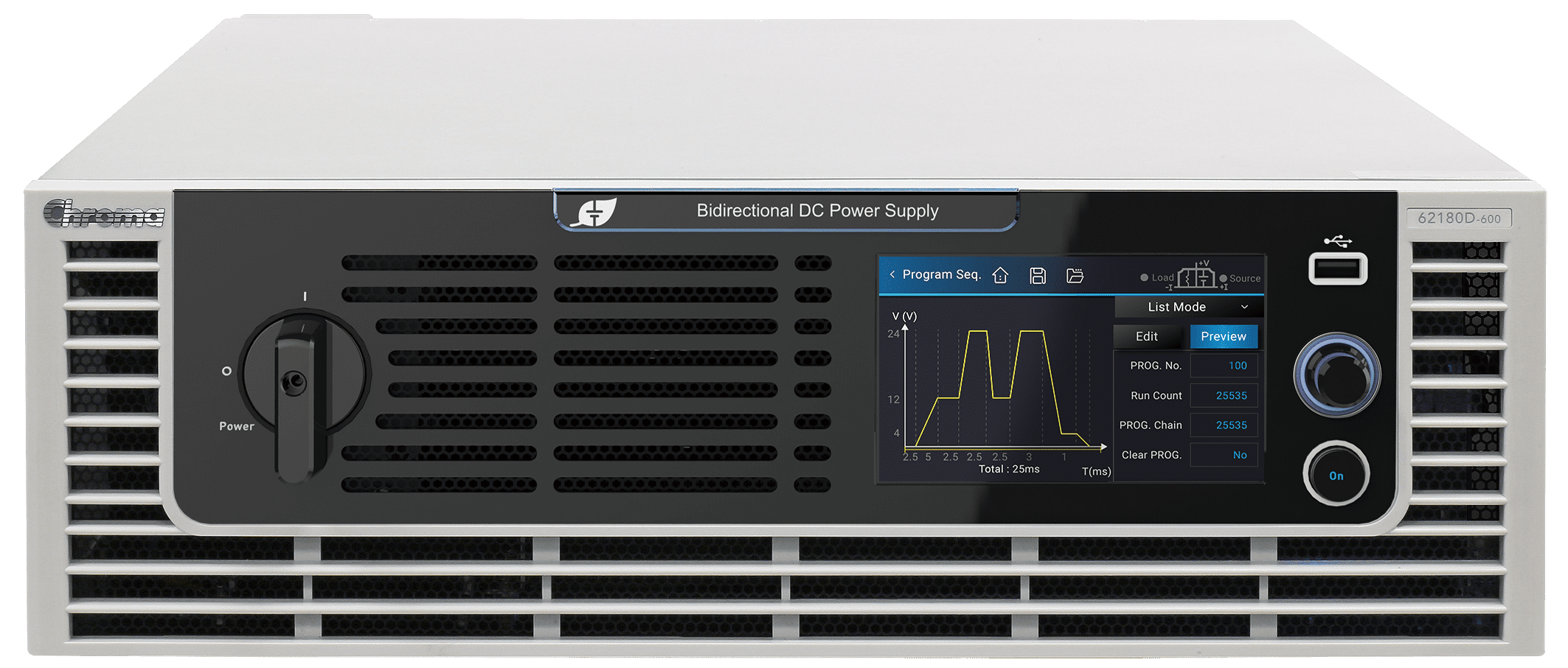Viewport: 1568px width, 668px height.
Task: Click the power switch 'O' off marking
Action: [x=227, y=371]
